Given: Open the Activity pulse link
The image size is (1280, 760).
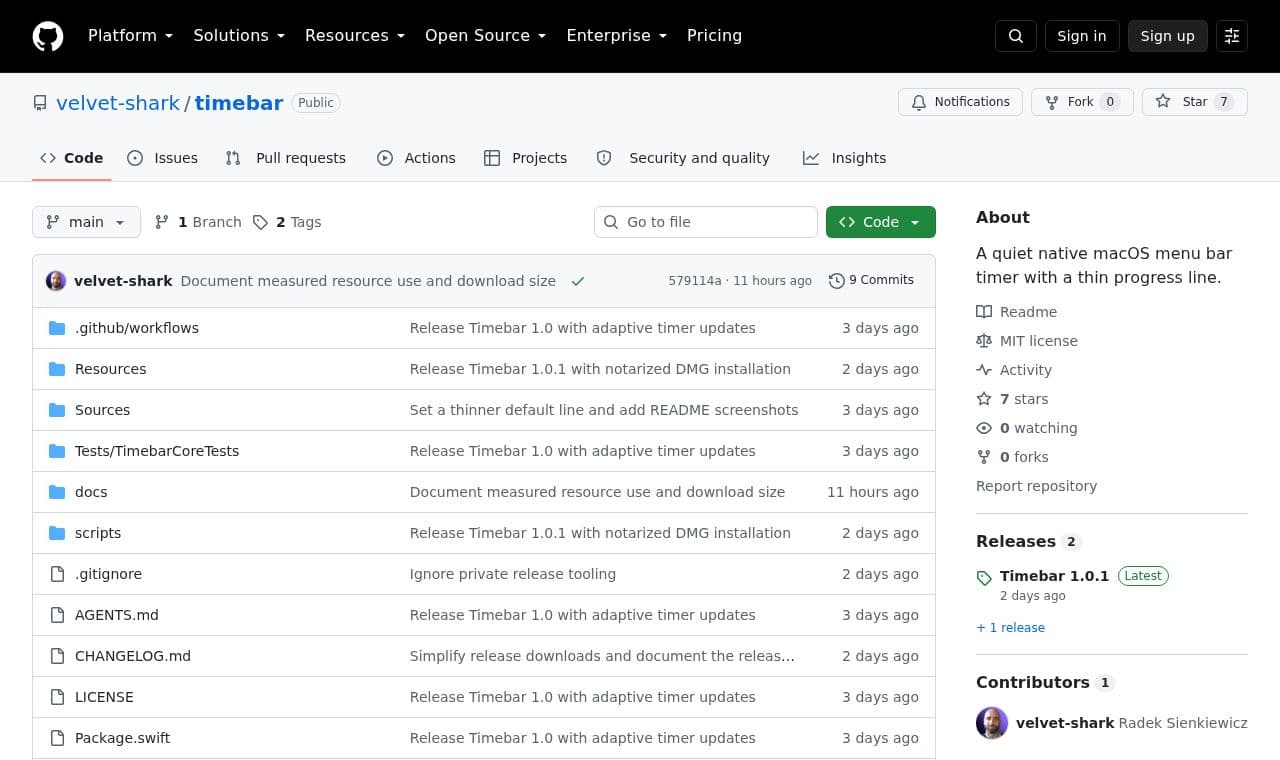Looking at the screenshot, I should tap(1014, 370).
